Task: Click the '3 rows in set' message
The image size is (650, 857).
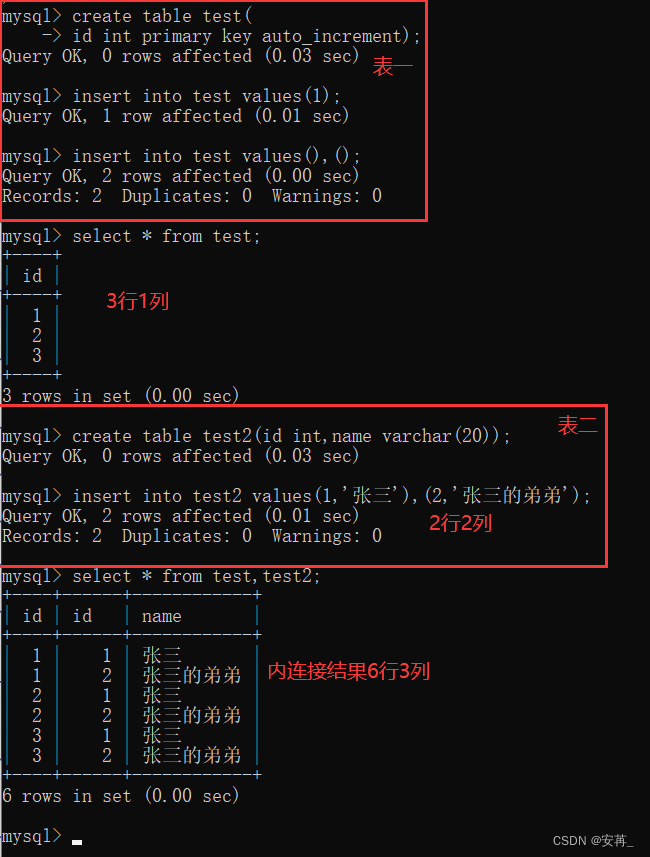Action: pyautogui.click(x=120, y=396)
